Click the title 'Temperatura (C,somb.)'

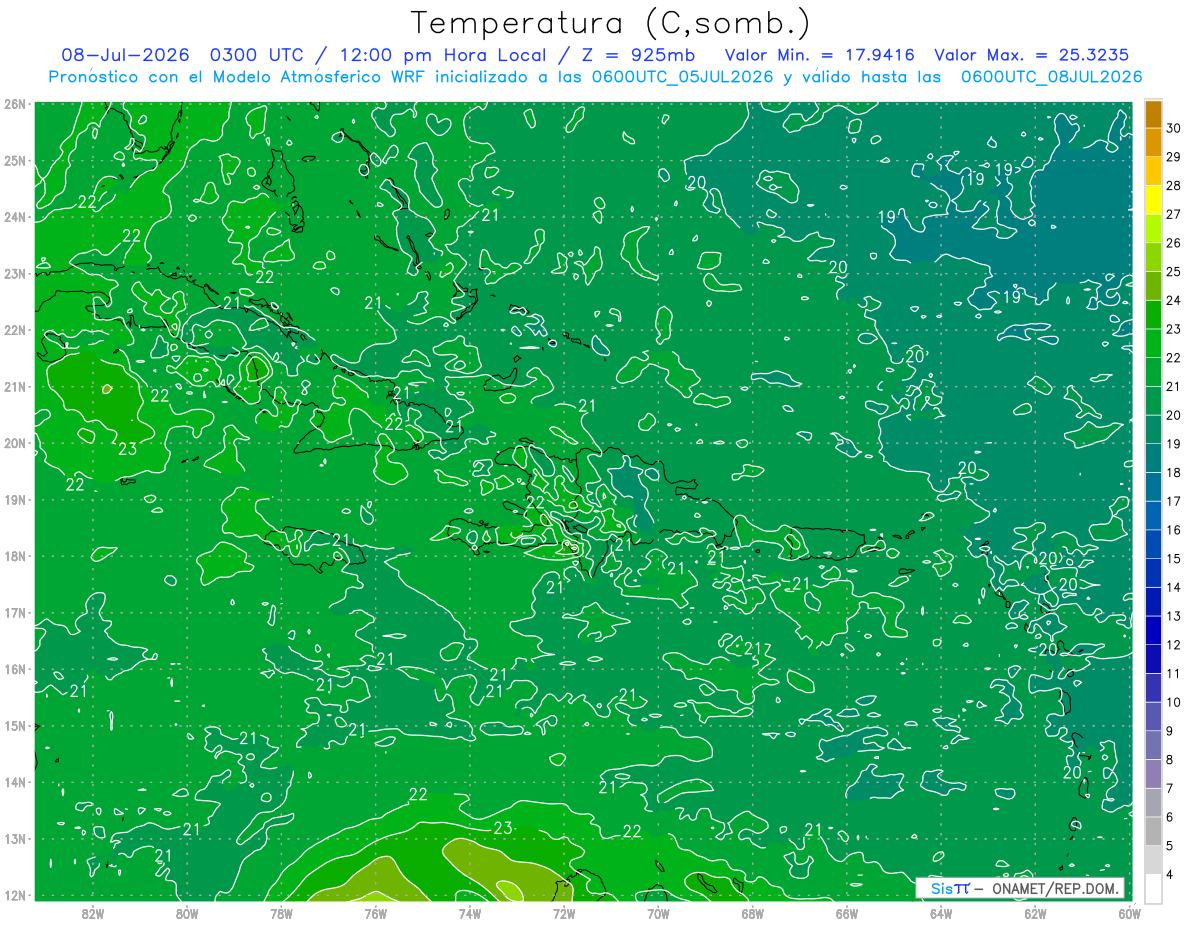point(611,23)
